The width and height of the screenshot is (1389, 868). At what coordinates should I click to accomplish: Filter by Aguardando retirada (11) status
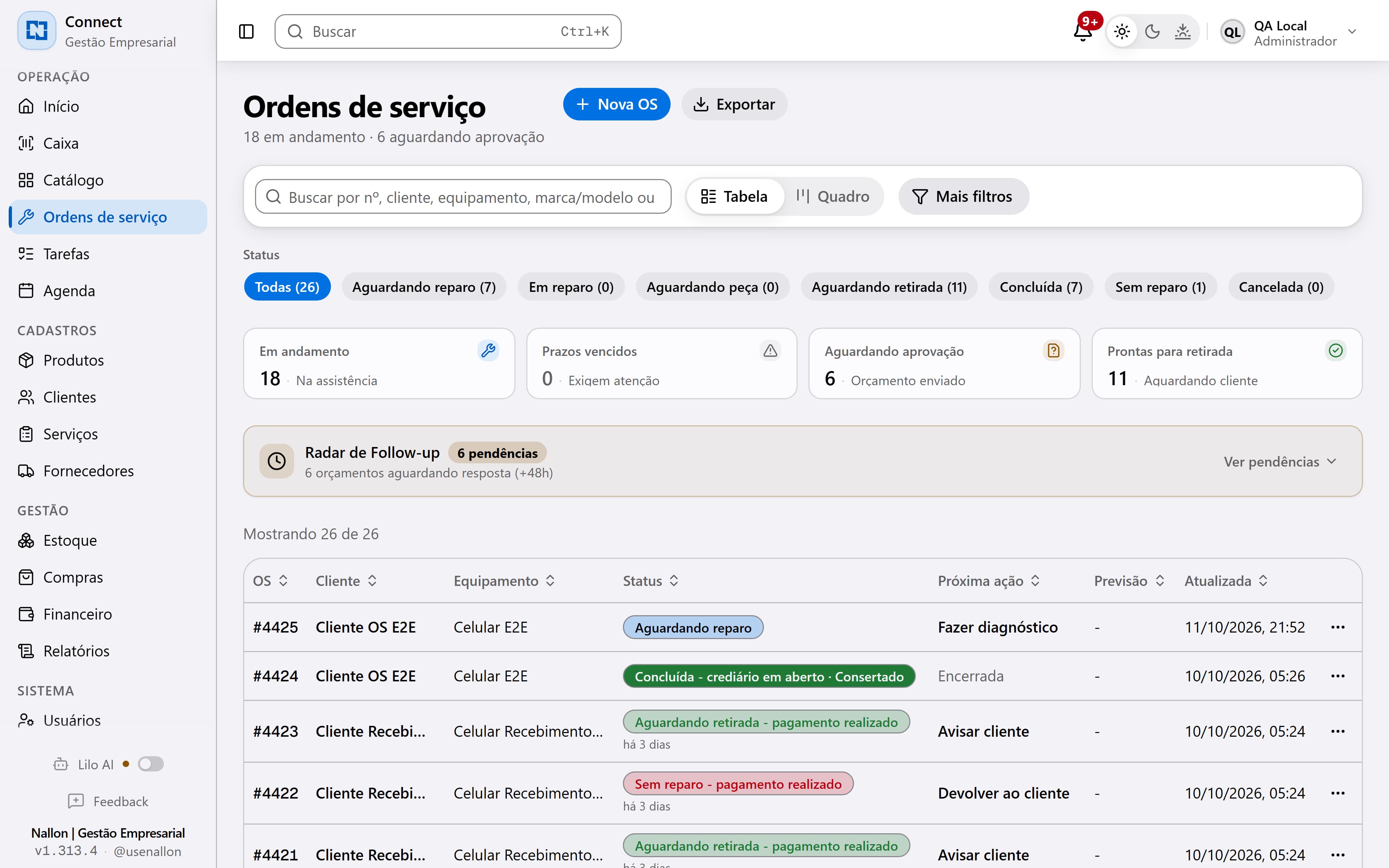click(889, 286)
